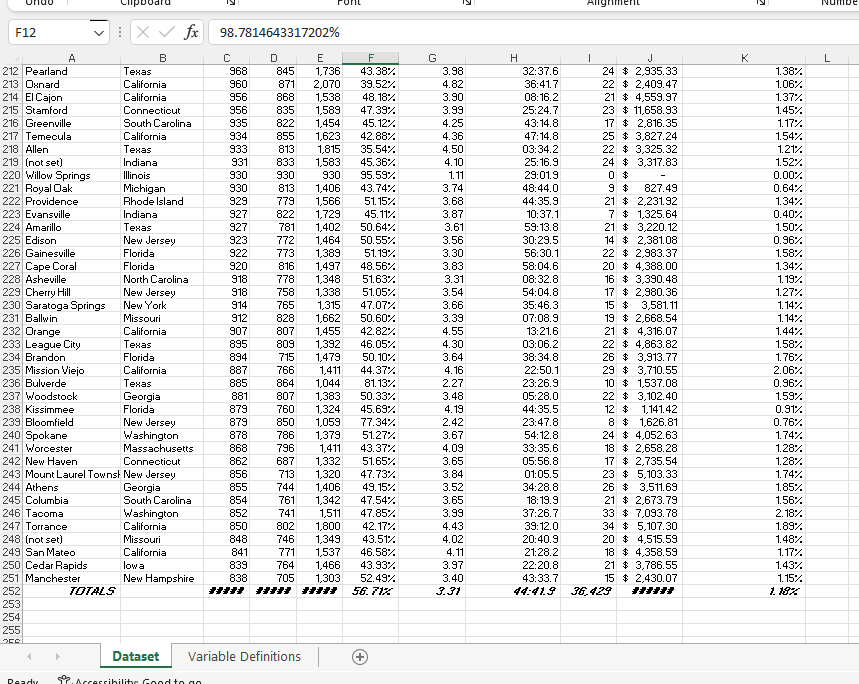This screenshot has height=684, width=859.
Task: Select the Oxnard cell
Action: [x=72, y=84]
